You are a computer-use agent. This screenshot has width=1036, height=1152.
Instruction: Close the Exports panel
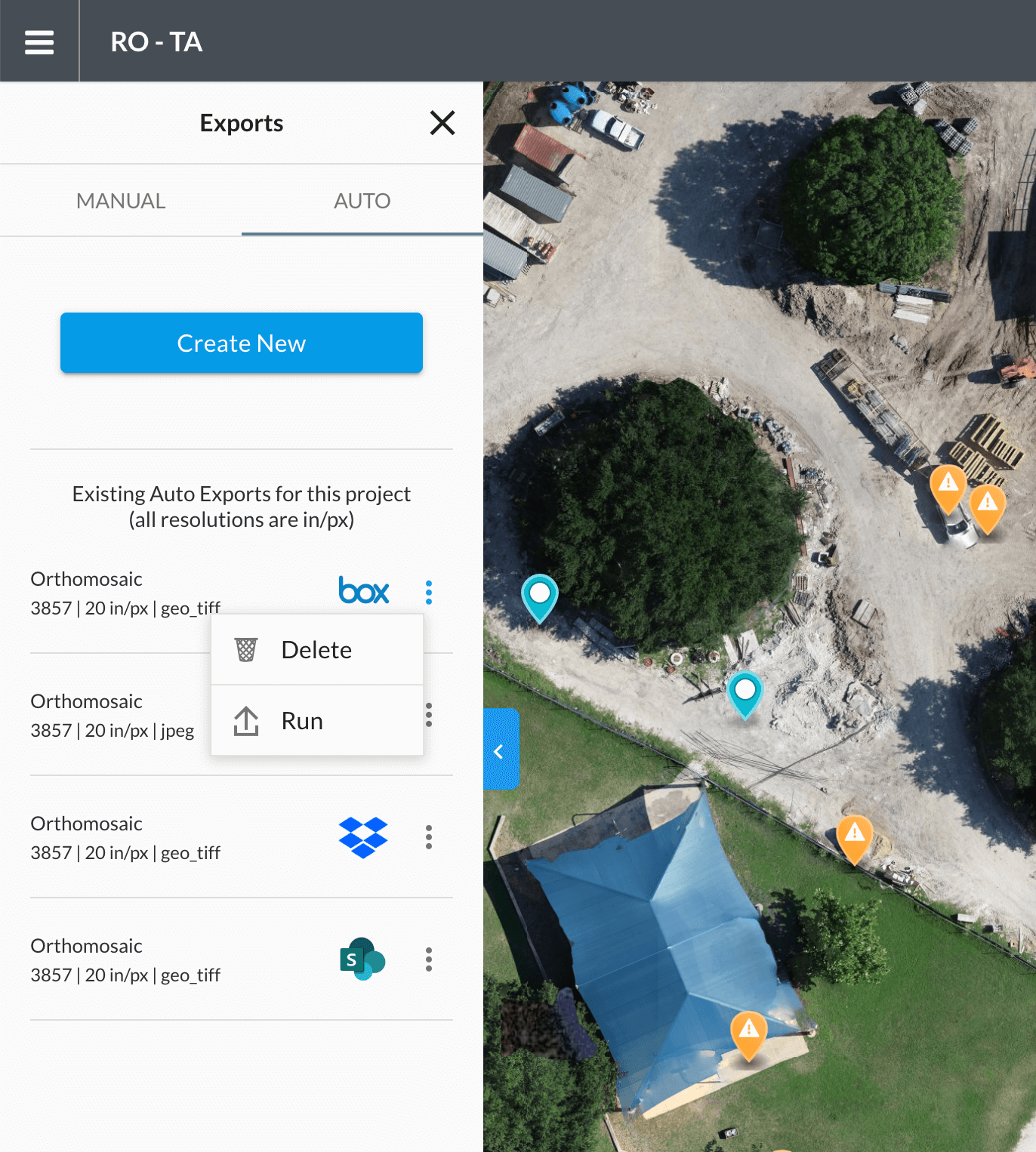(442, 122)
